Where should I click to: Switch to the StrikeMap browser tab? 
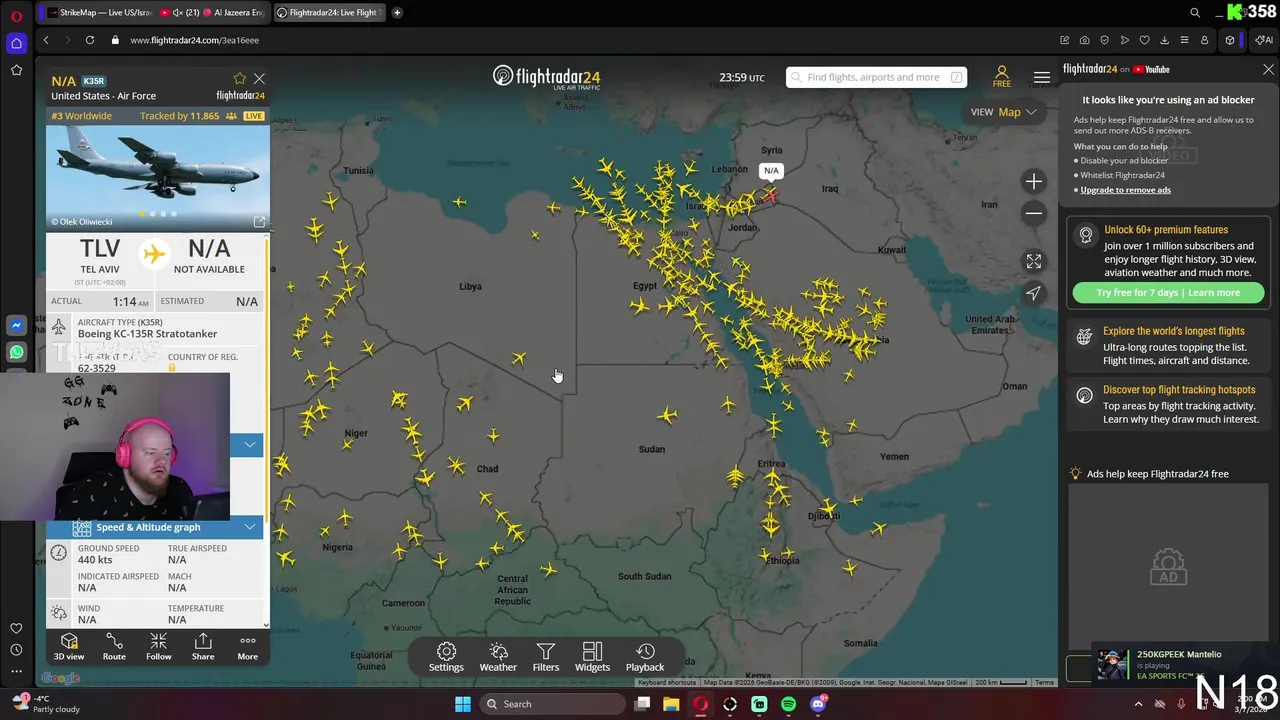(103, 13)
